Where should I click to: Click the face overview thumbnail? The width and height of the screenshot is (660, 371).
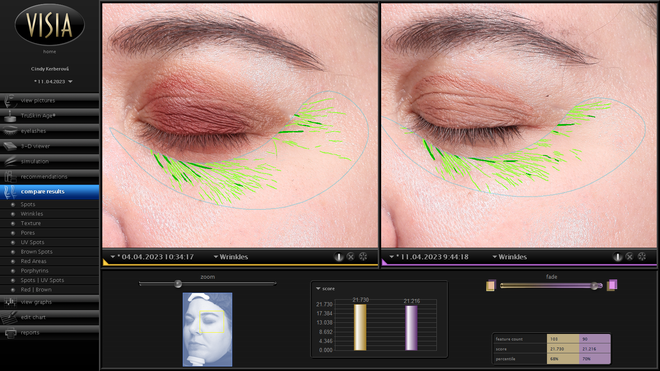[208, 329]
